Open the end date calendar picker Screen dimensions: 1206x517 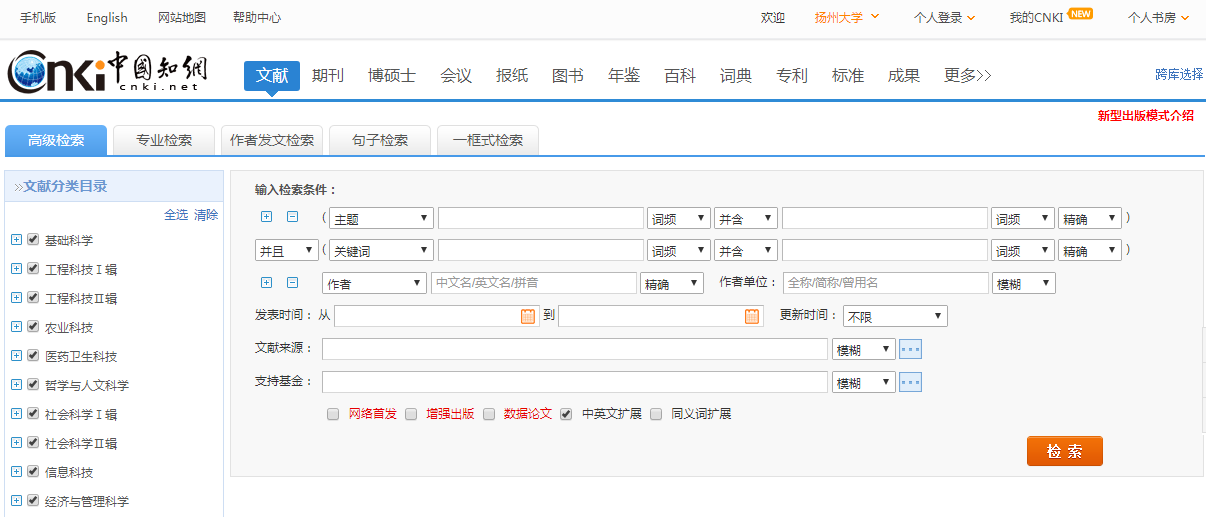(752, 316)
